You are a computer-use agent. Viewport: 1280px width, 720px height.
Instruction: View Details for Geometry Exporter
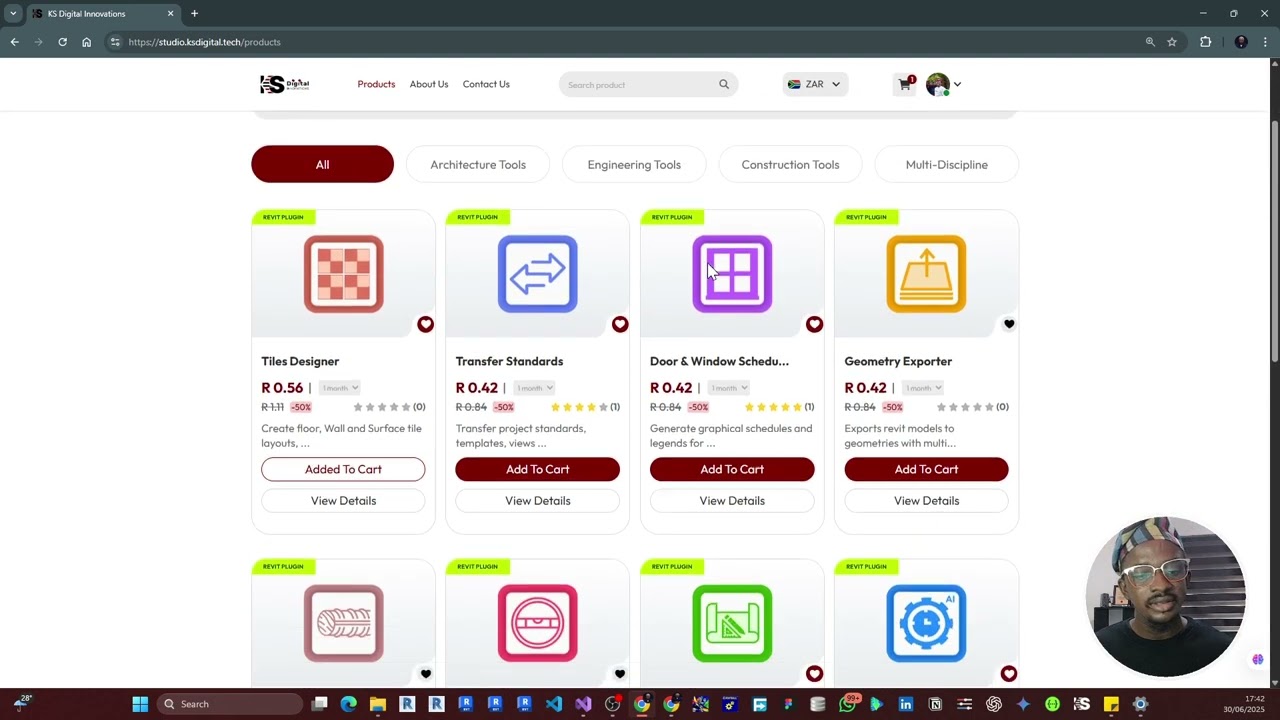coord(926,500)
